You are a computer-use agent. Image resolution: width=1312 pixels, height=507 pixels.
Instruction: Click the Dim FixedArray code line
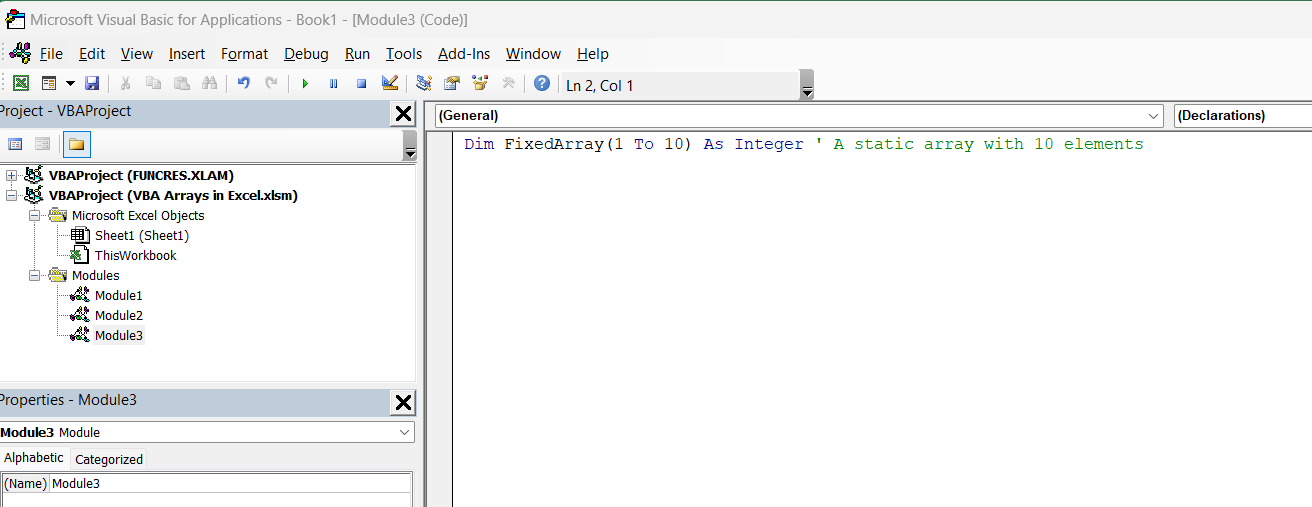pyautogui.click(x=803, y=144)
